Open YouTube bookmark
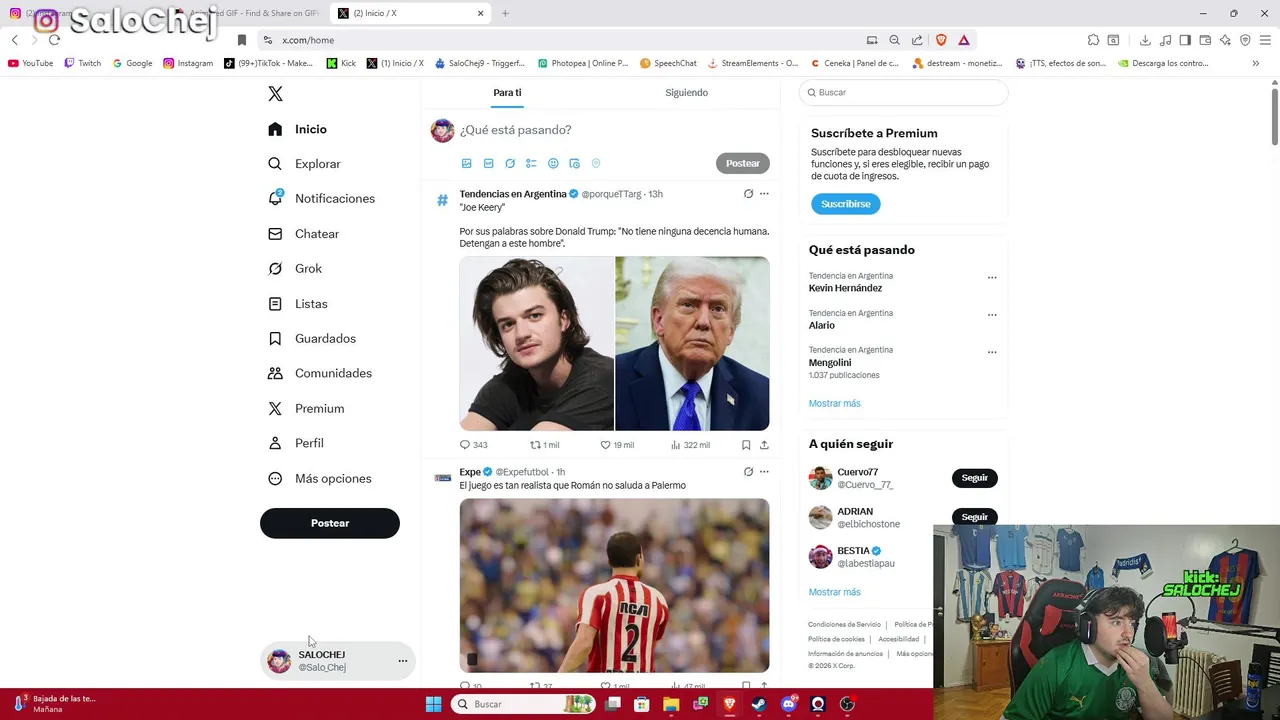Screen dimensions: 1280x720 (x=31, y=63)
